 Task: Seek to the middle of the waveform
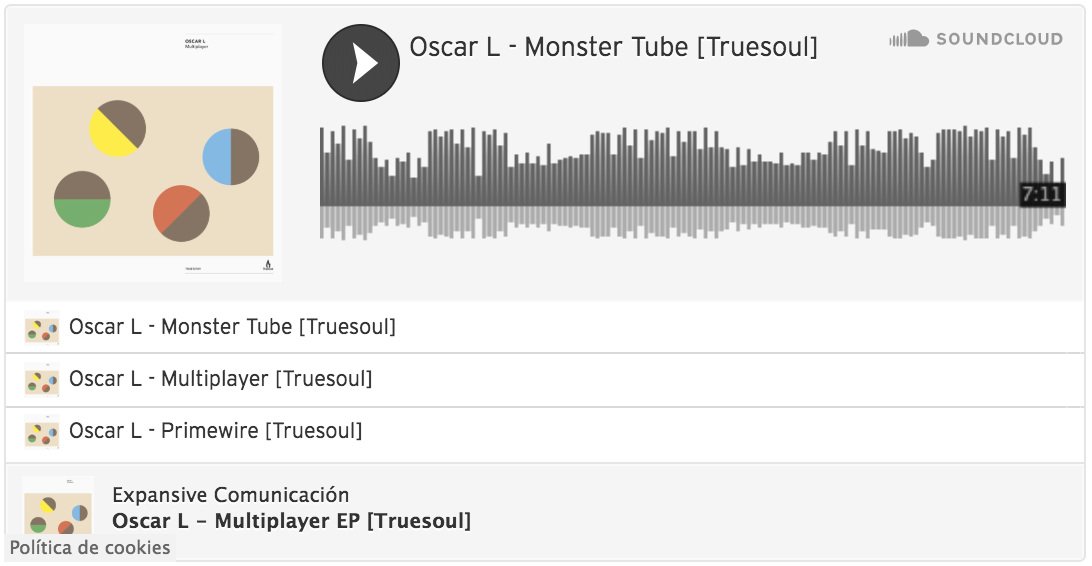click(x=692, y=184)
